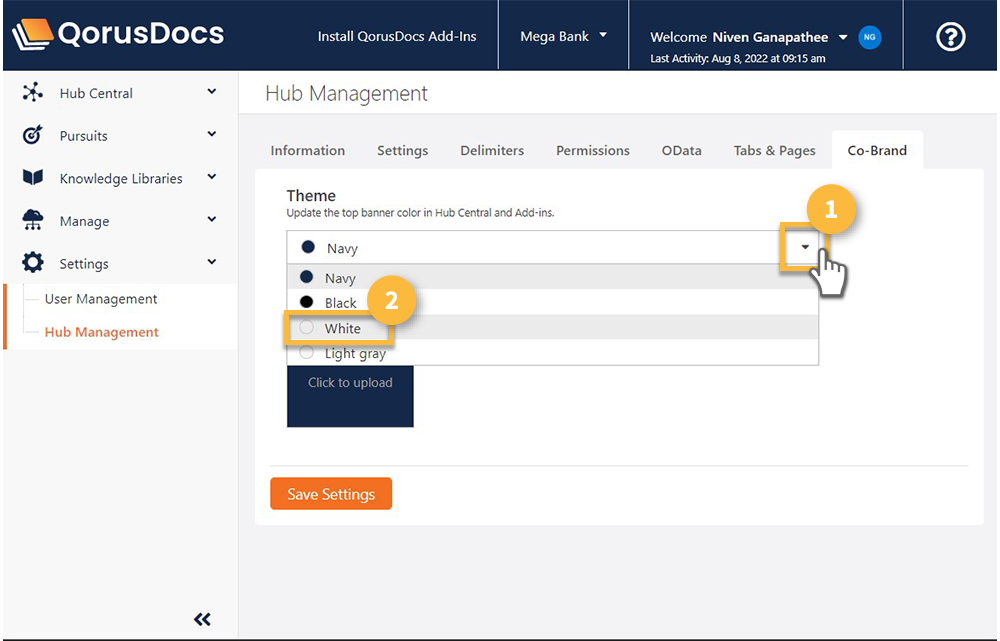1000x641 pixels.
Task: Choose the Black theme option
Action: coord(341,303)
